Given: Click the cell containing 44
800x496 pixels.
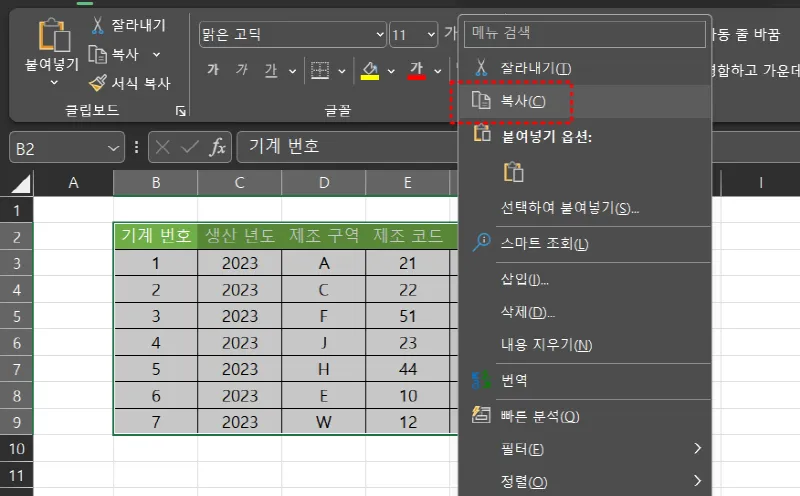Looking at the screenshot, I should click(408, 369).
